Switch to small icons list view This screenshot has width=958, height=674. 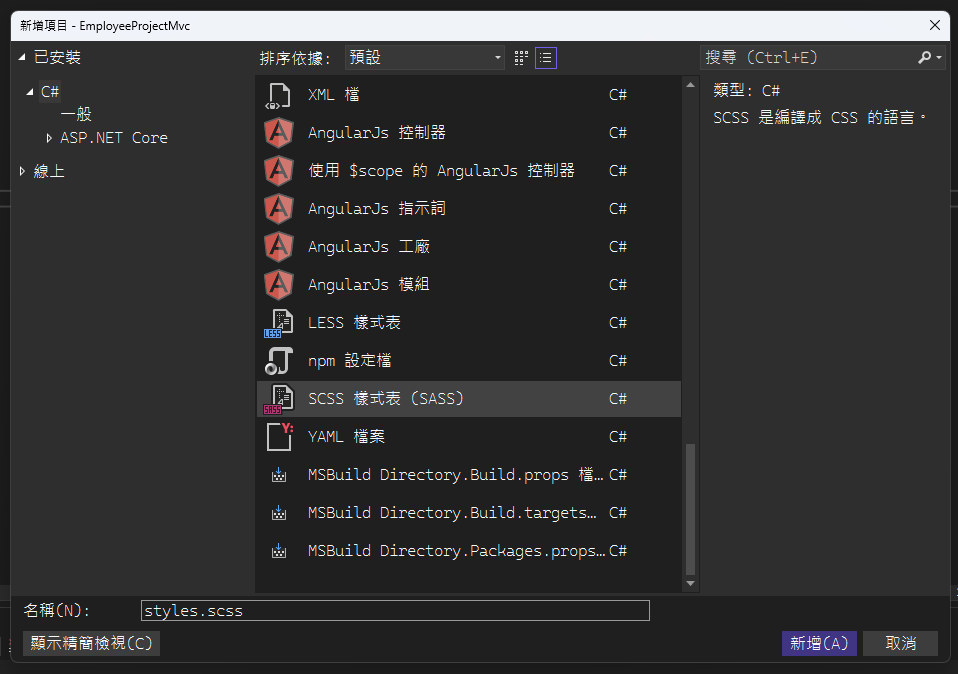[546, 58]
